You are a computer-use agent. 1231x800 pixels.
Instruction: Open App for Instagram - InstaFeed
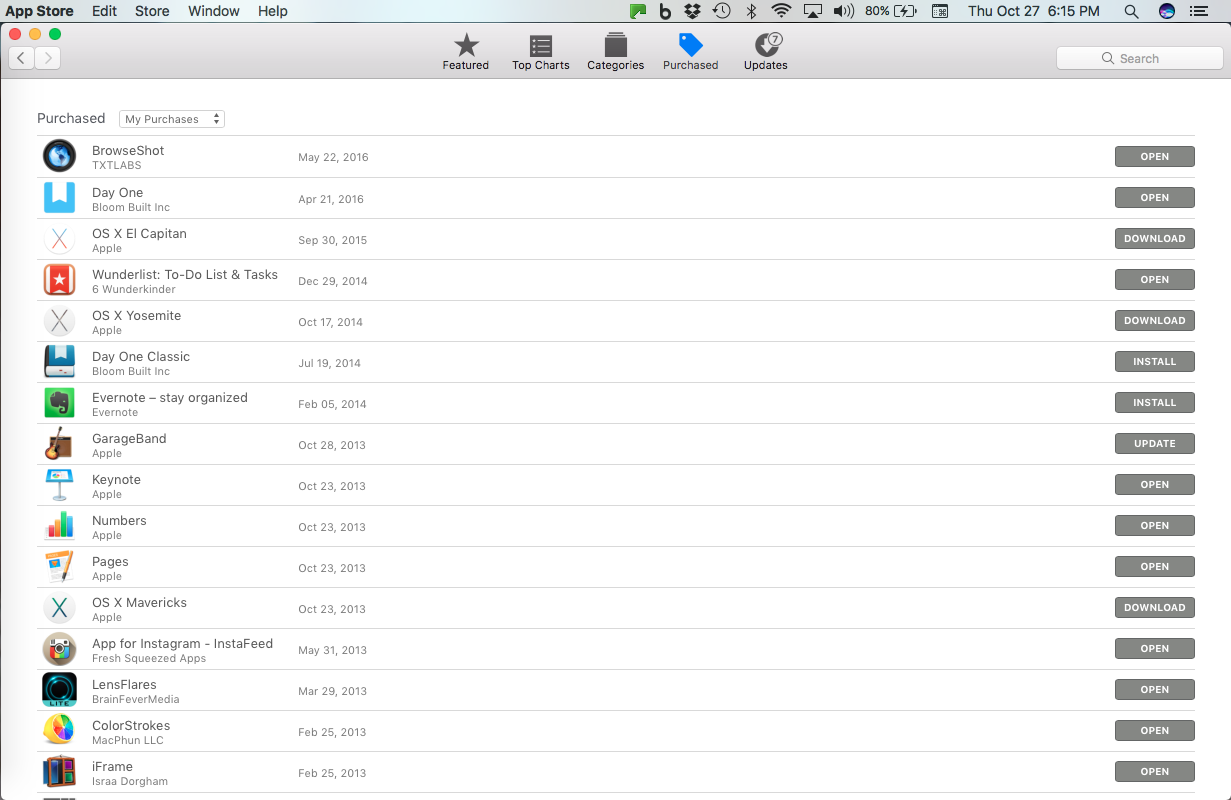[x=1154, y=648]
